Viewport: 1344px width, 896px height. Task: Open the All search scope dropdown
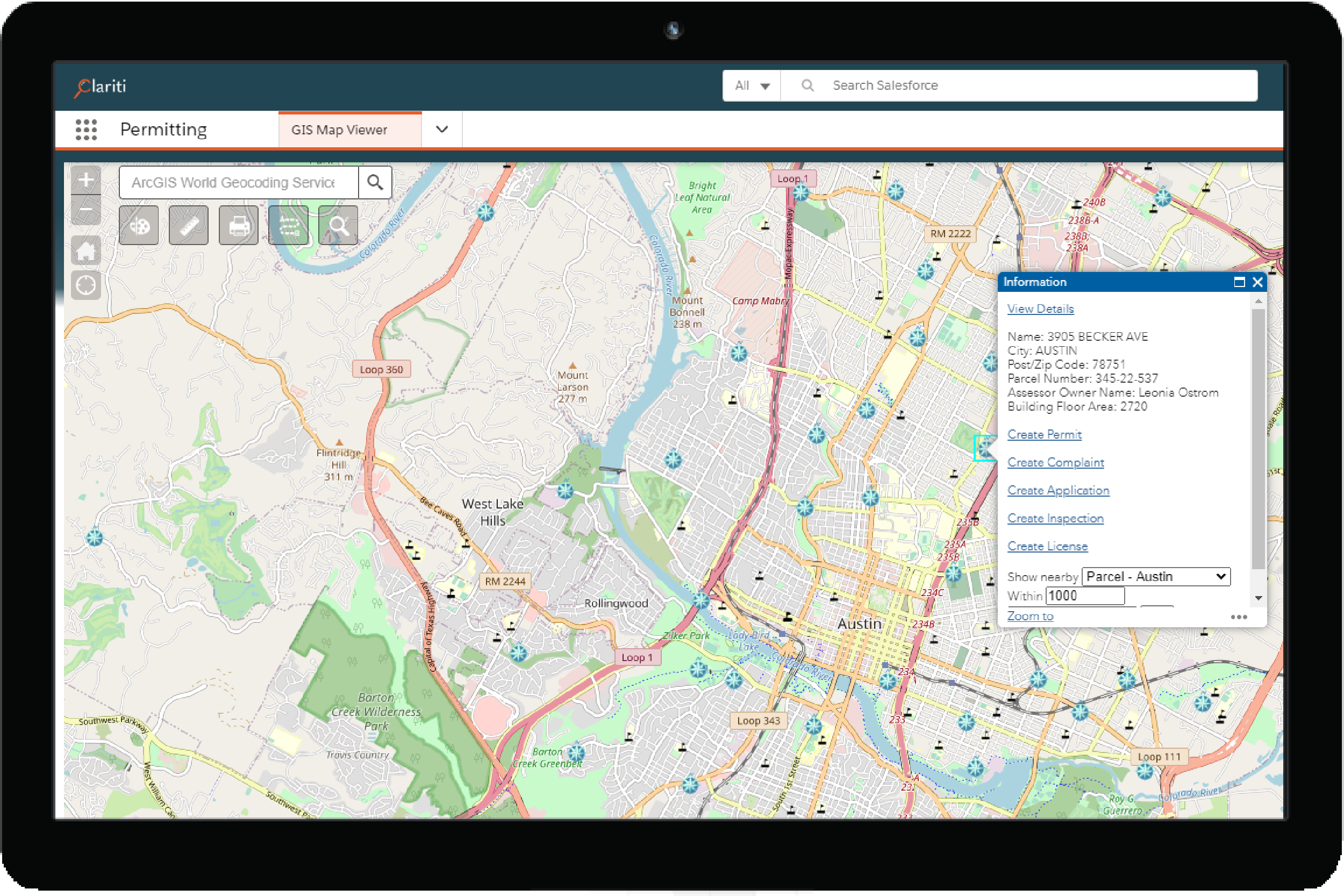point(752,85)
